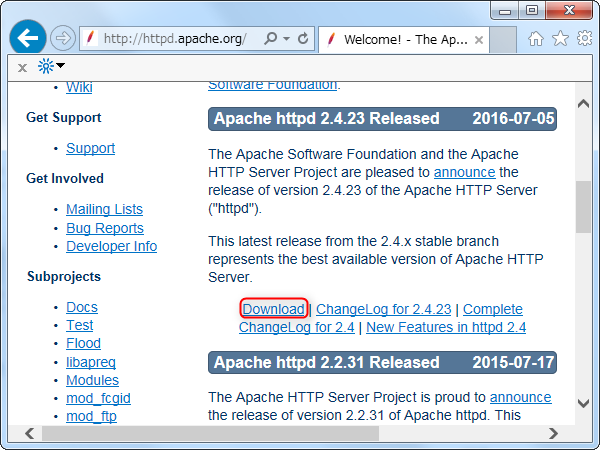Click the Subprojects heading
The height and width of the screenshot is (450, 600).
pyautogui.click(x=64, y=276)
